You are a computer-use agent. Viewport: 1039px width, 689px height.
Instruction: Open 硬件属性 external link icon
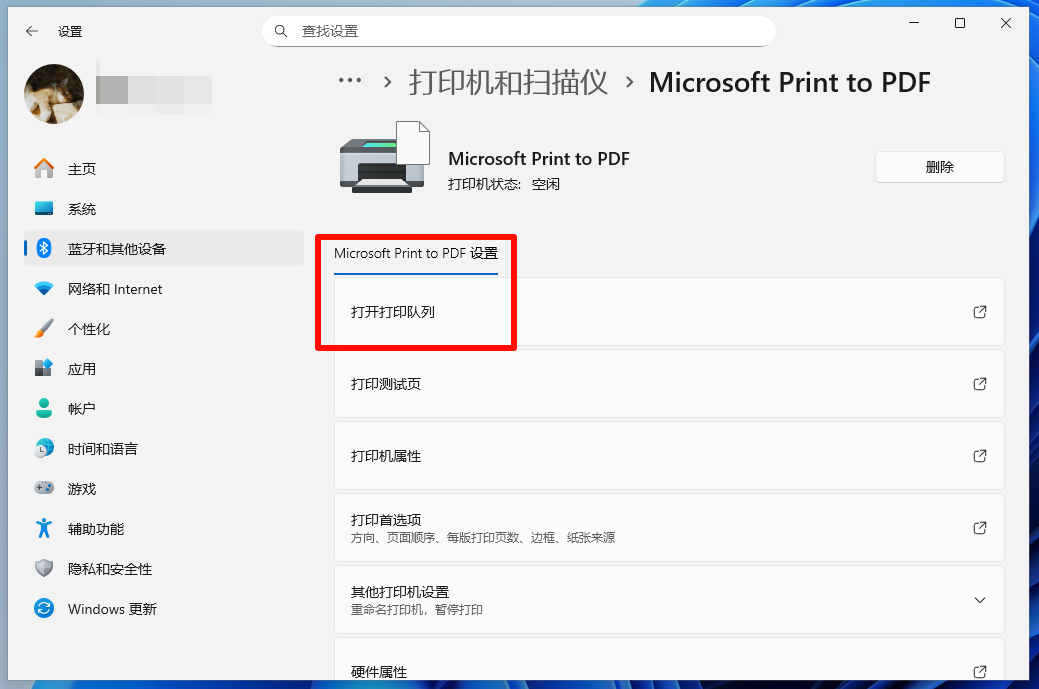coord(980,672)
